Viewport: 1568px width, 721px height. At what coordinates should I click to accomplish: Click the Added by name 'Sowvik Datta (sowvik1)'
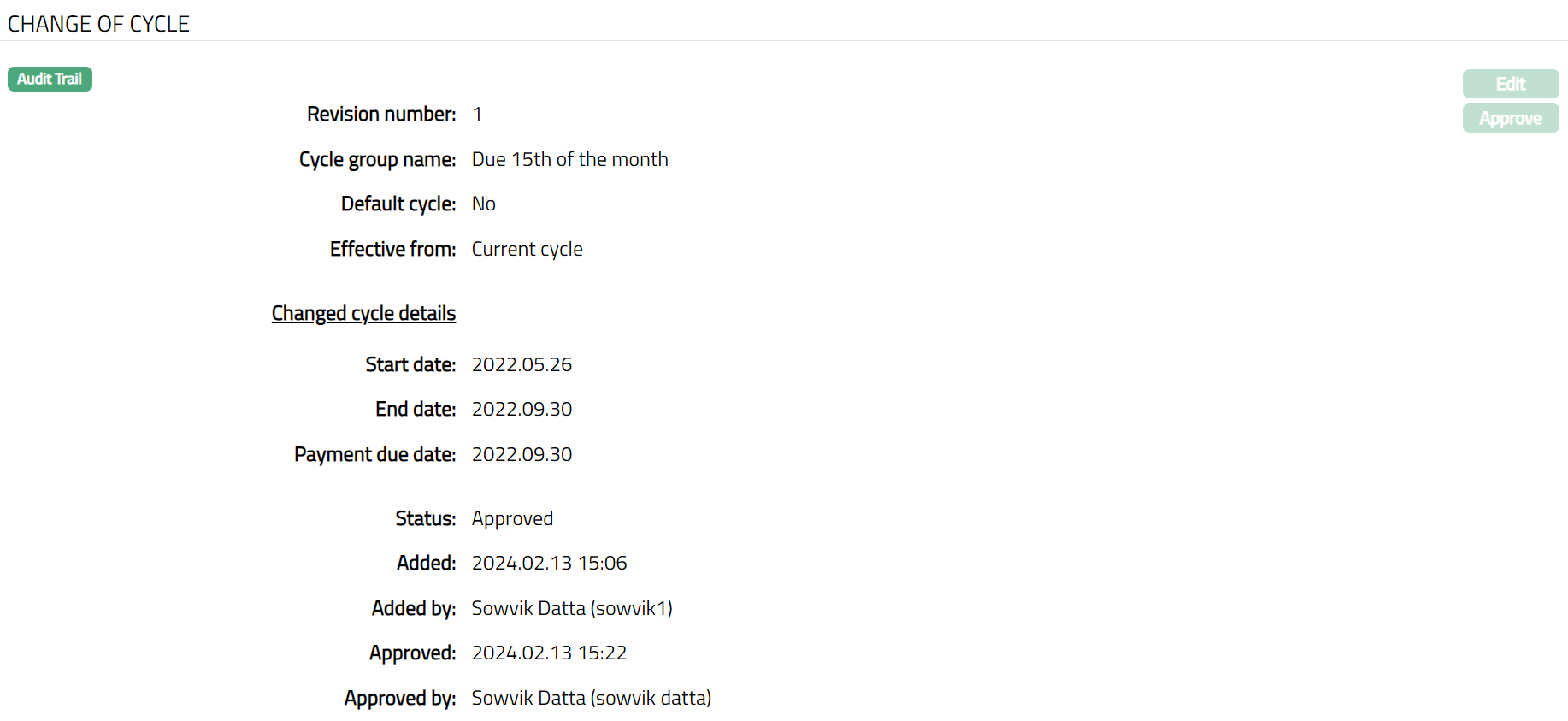coord(572,609)
